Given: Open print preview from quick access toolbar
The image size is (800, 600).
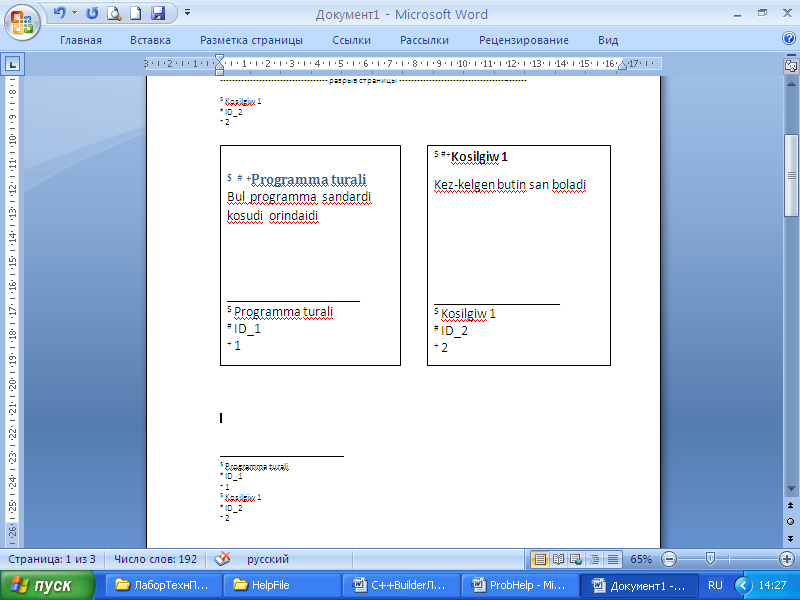Looking at the screenshot, I should 114,13.
